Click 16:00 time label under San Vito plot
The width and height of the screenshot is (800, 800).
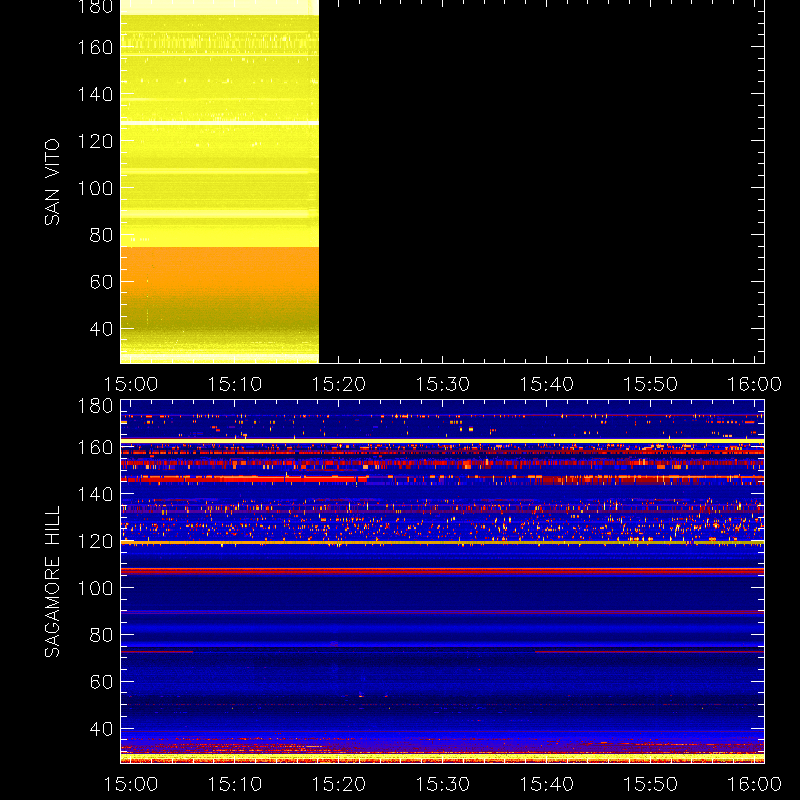(x=754, y=384)
